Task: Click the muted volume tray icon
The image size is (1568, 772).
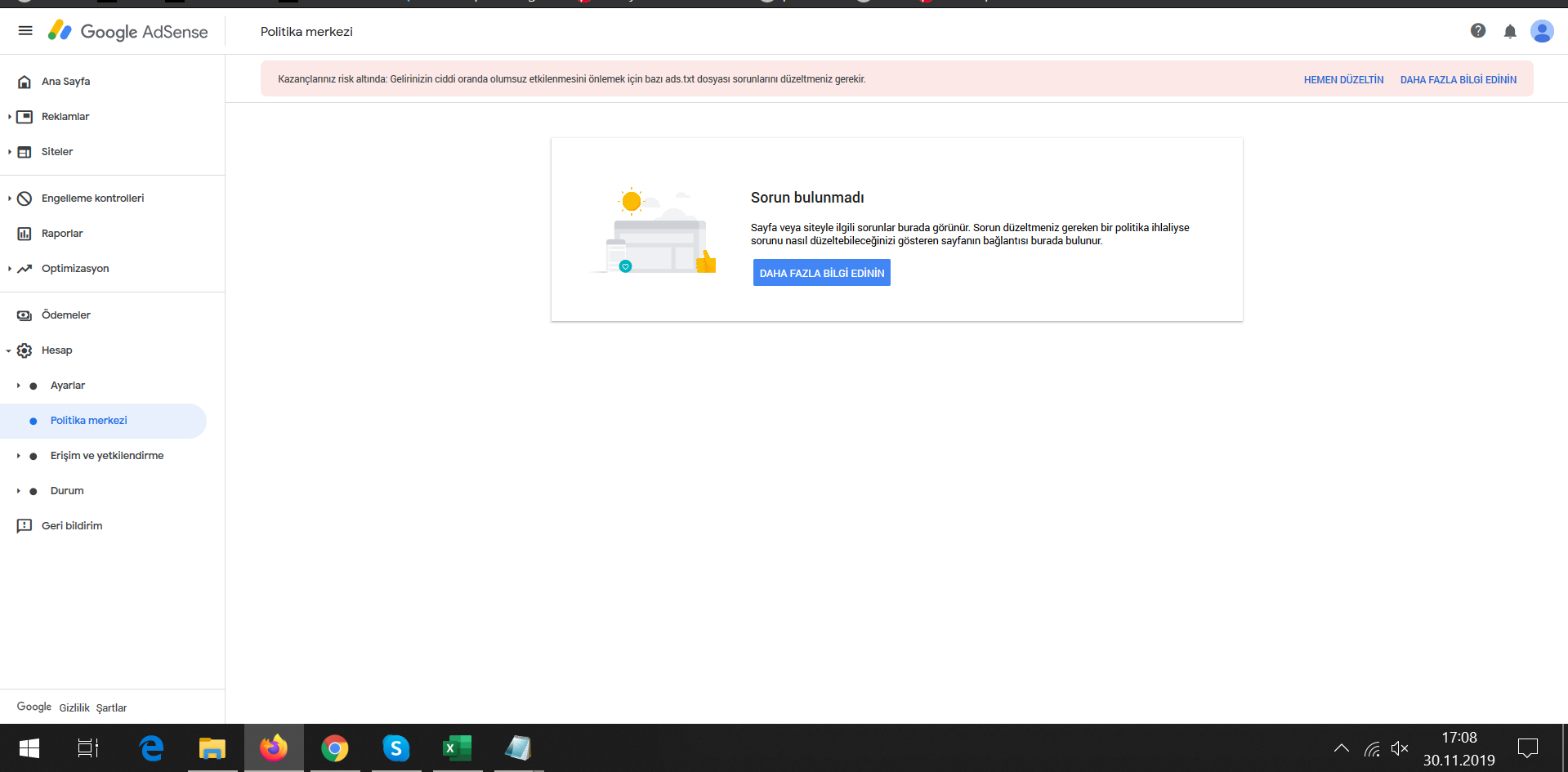Action: pyautogui.click(x=1400, y=748)
